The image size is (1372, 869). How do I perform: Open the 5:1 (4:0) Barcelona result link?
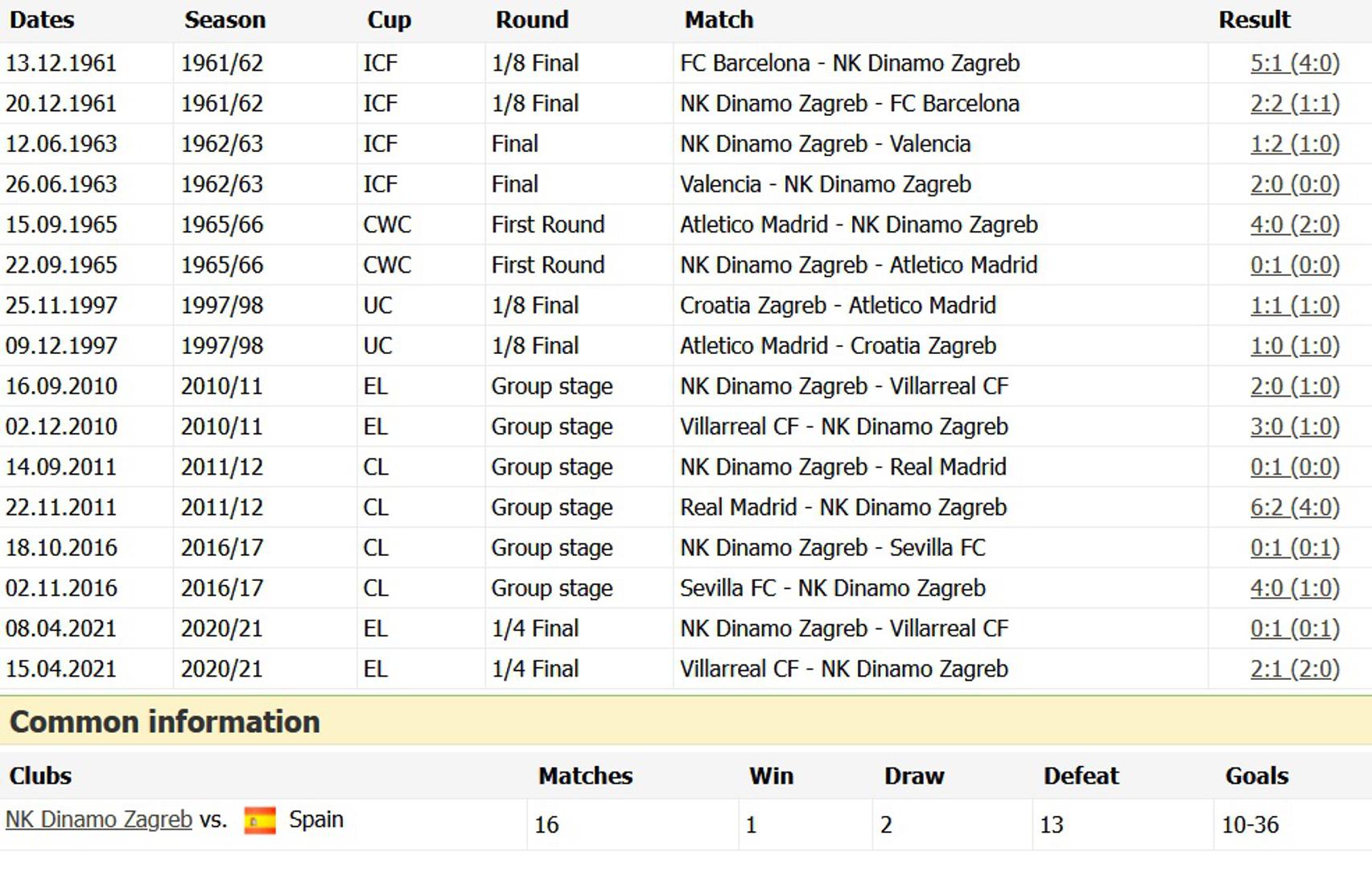(x=1294, y=64)
